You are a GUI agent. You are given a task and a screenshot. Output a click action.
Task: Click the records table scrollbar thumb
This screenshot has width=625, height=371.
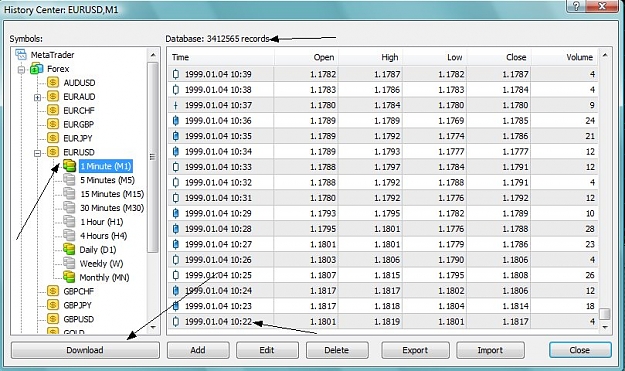(x=605, y=314)
